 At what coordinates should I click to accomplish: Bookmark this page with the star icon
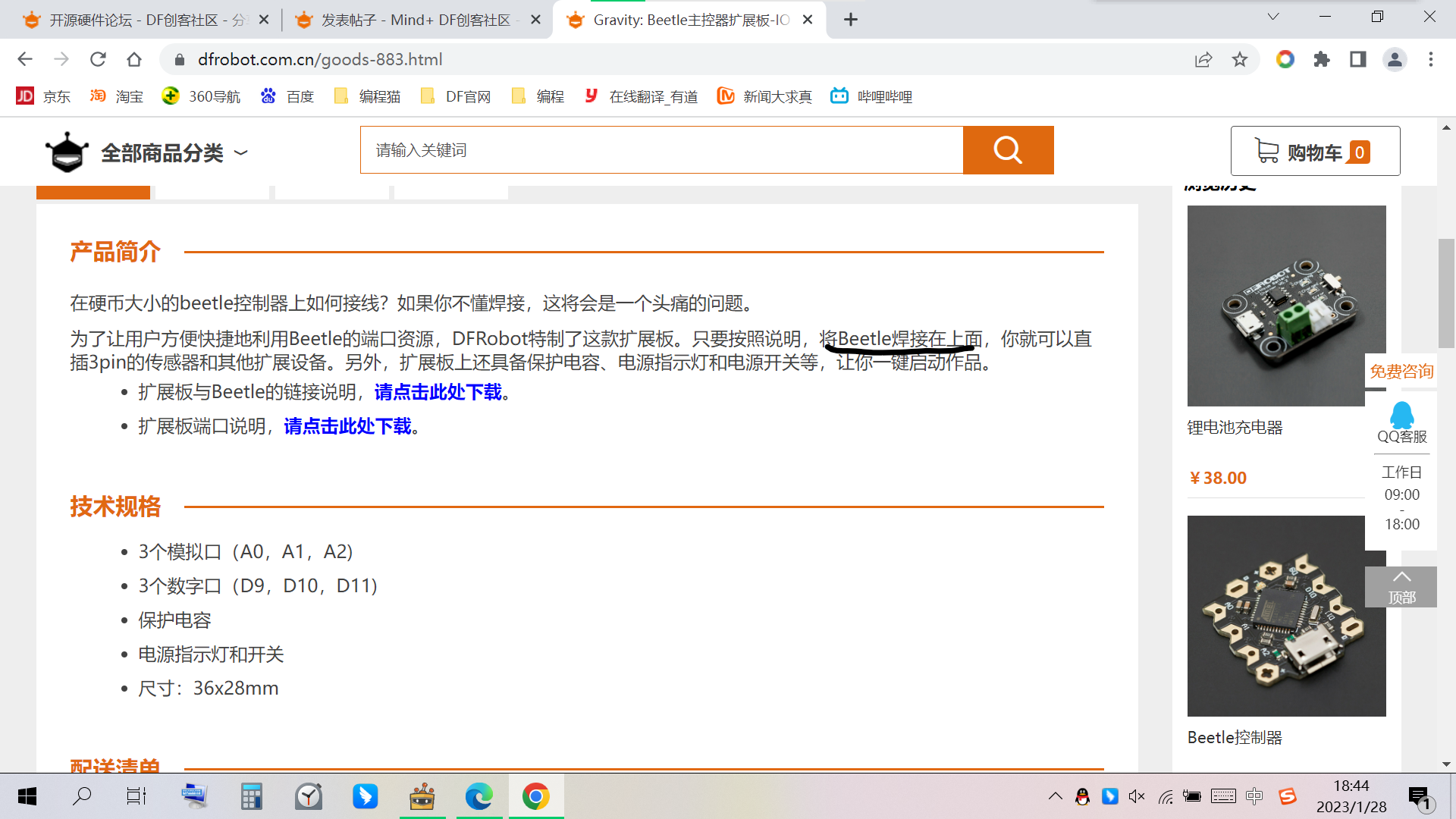(1240, 59)
